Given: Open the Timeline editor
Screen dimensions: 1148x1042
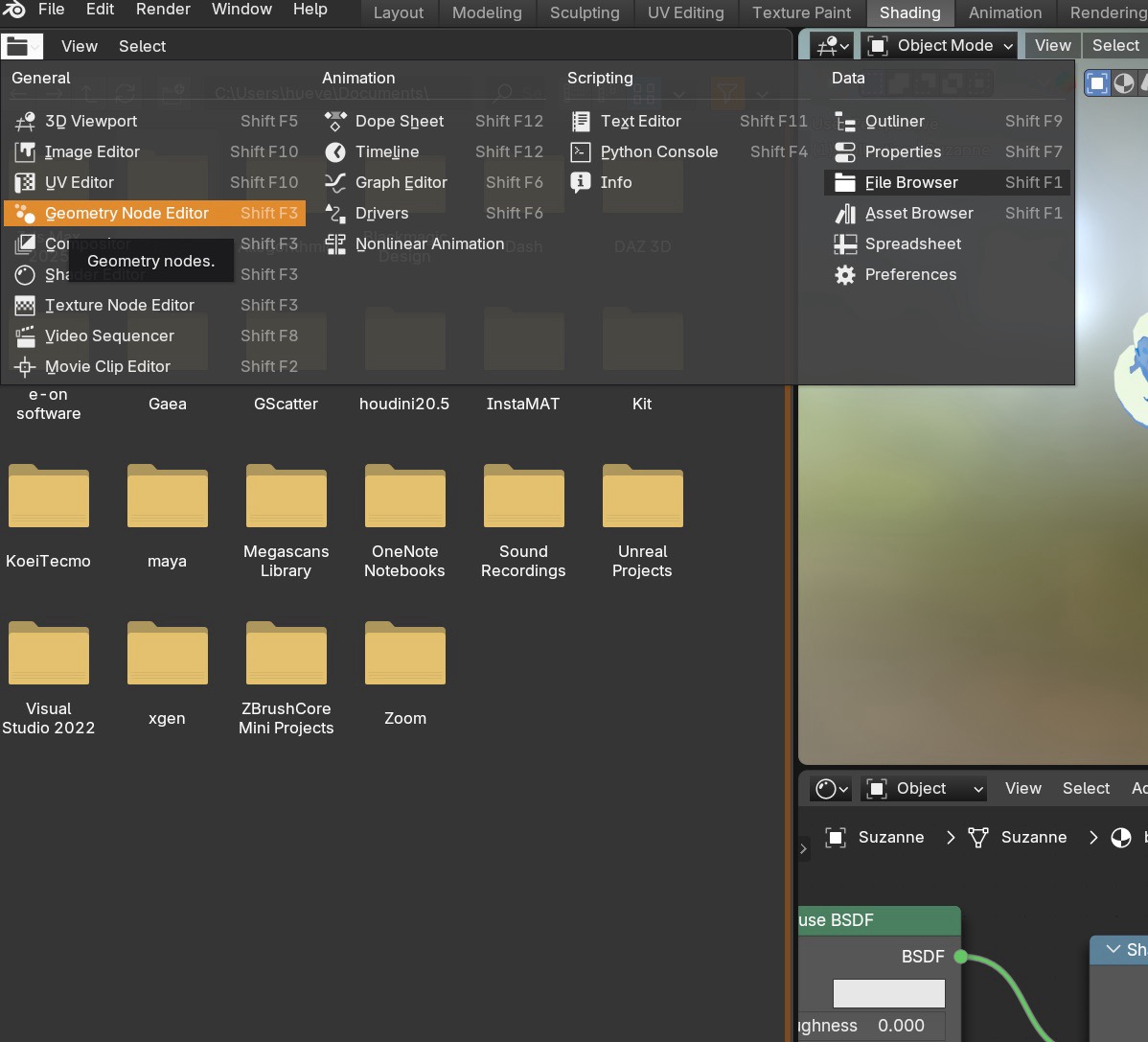Looking at the screenshot, I should 433,151.
